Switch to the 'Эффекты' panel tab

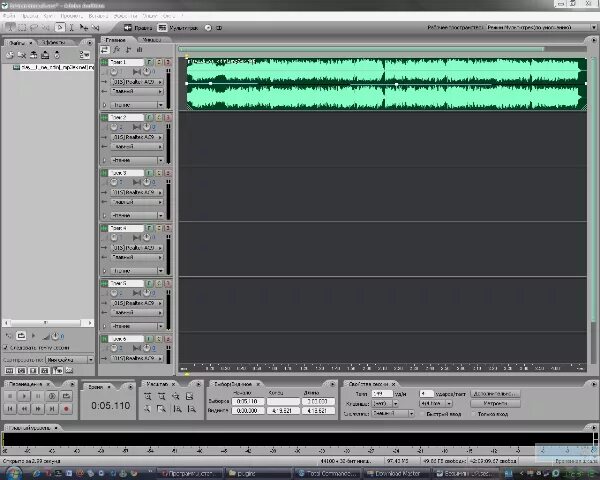coord(54,42)
